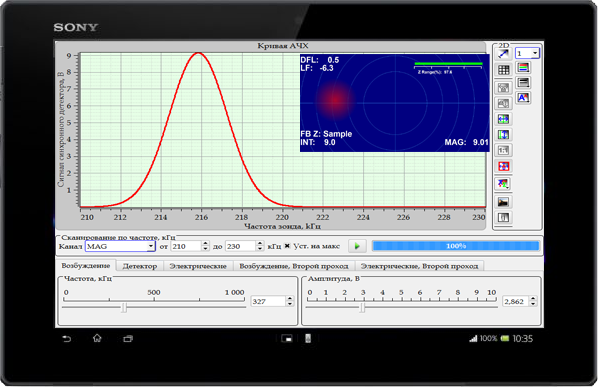Viewport: 600px width, 388px height.
Task: Select Возбуждение, Второй проход tab
Action: tap(294, 266)
